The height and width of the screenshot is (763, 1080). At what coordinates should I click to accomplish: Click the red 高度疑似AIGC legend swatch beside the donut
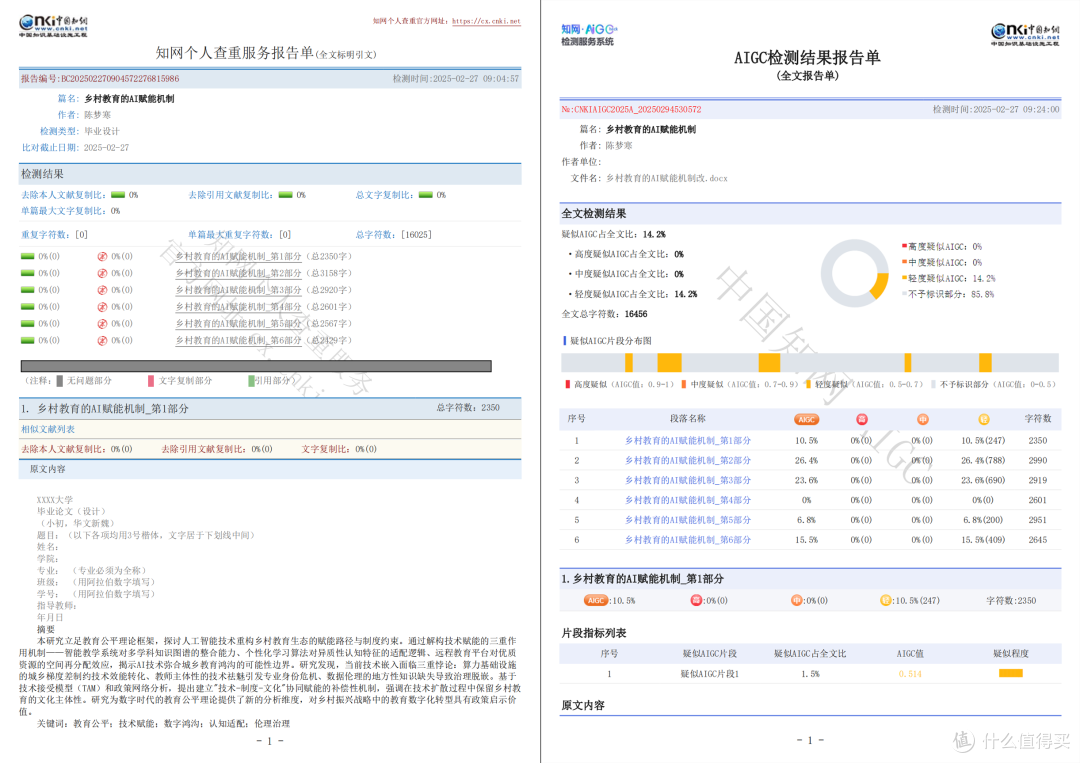click(904, 246)
